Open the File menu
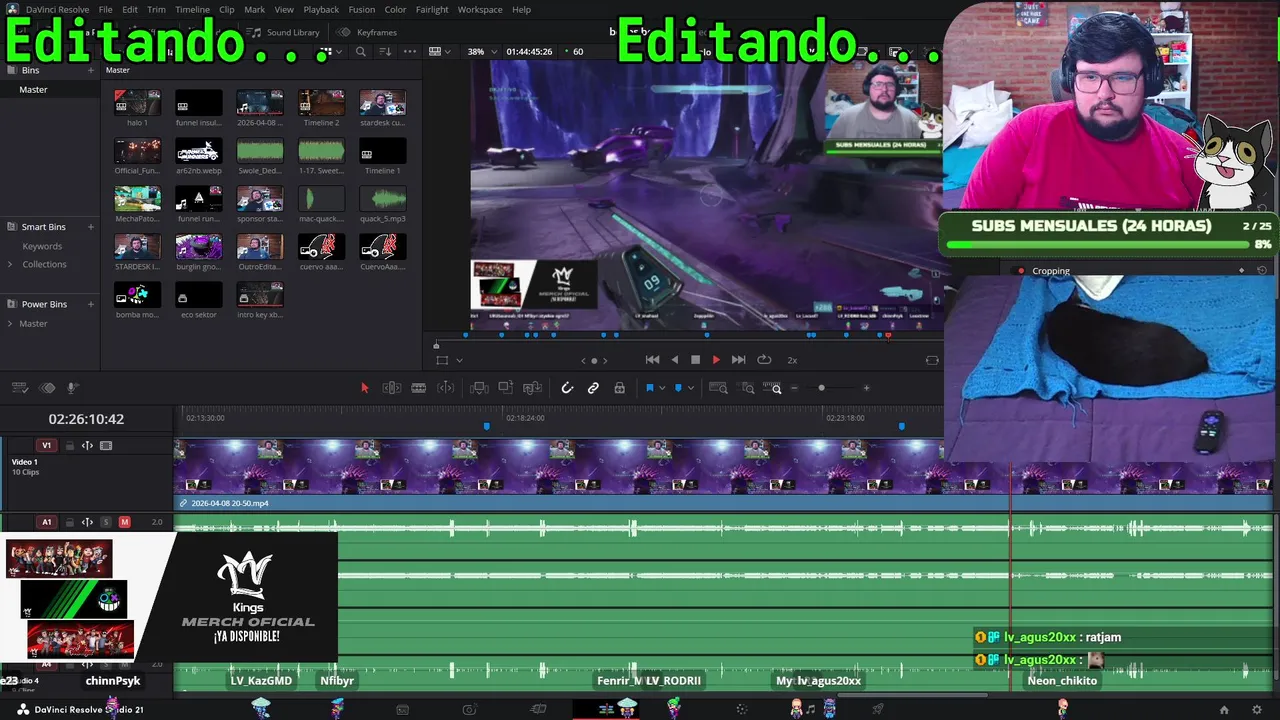 click(x=104, y=10)
